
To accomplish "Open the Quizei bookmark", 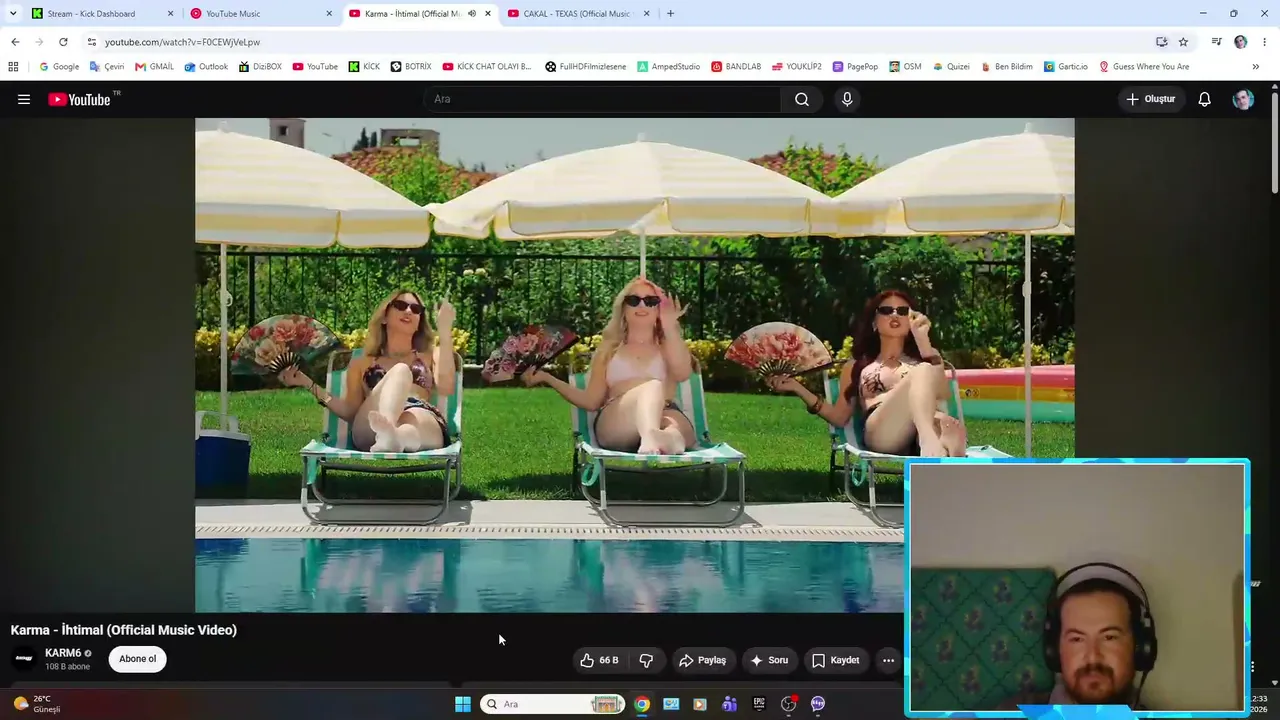I will pos(951,67).
